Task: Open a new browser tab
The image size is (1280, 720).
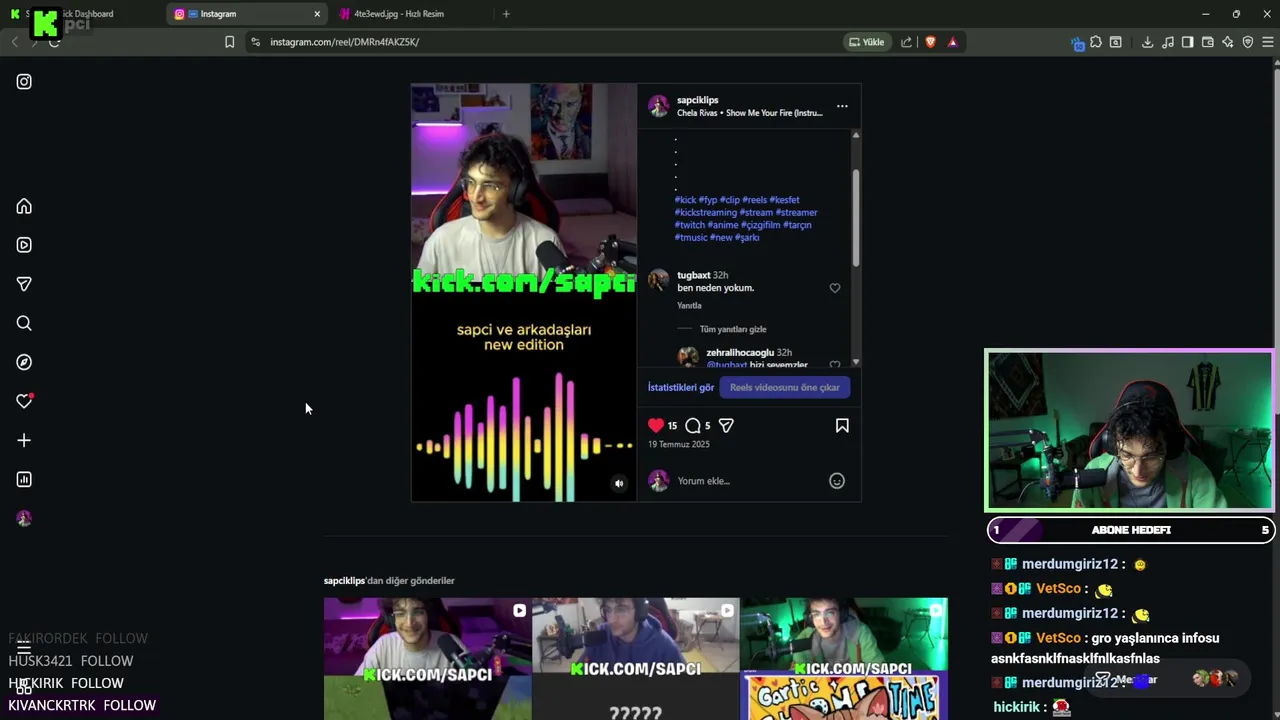Action: coord(506,14)
